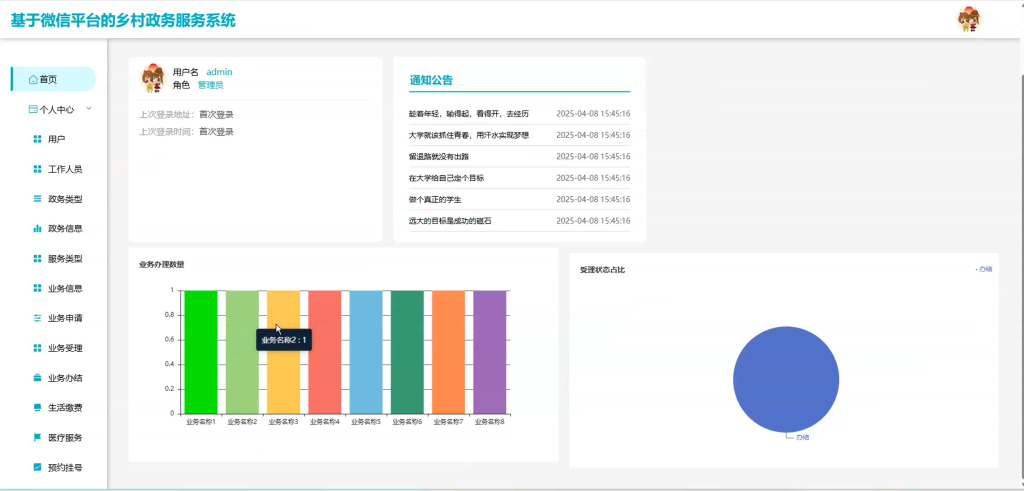Click the username value admin
Screen dimensions: 1024x491
(219, 72)
